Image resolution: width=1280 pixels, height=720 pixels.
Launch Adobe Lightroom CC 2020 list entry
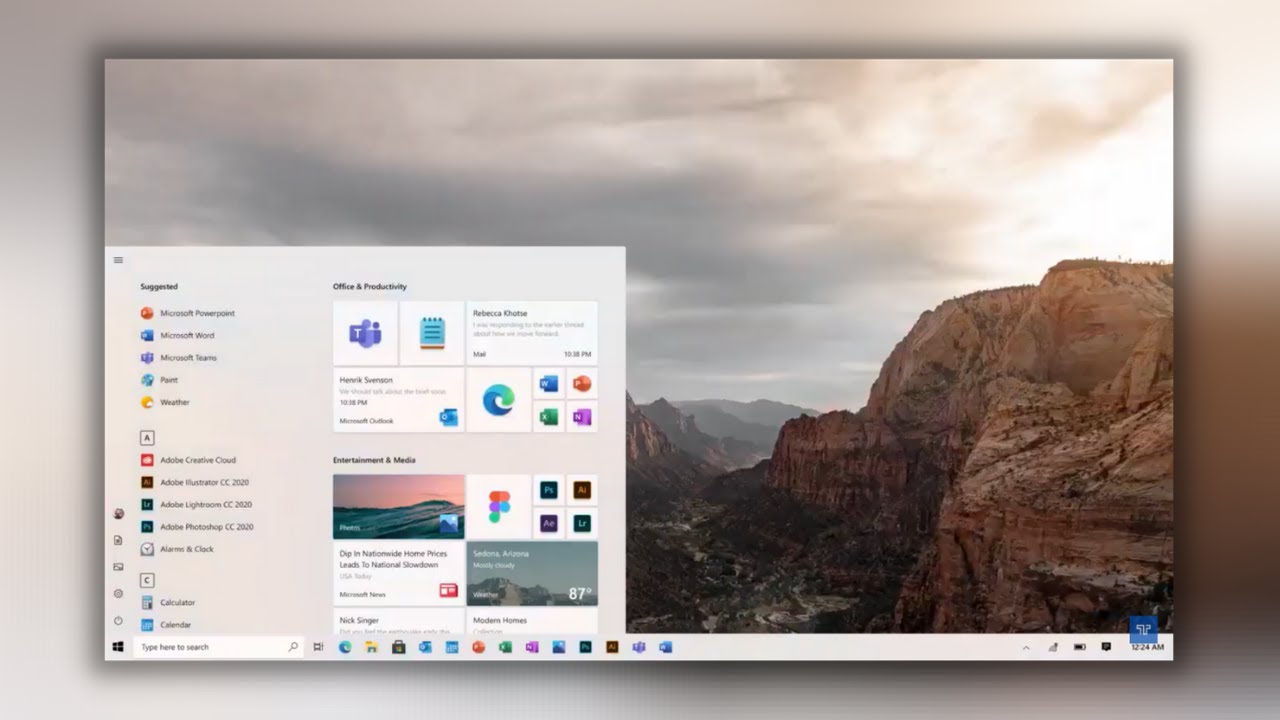click(196, 504)
